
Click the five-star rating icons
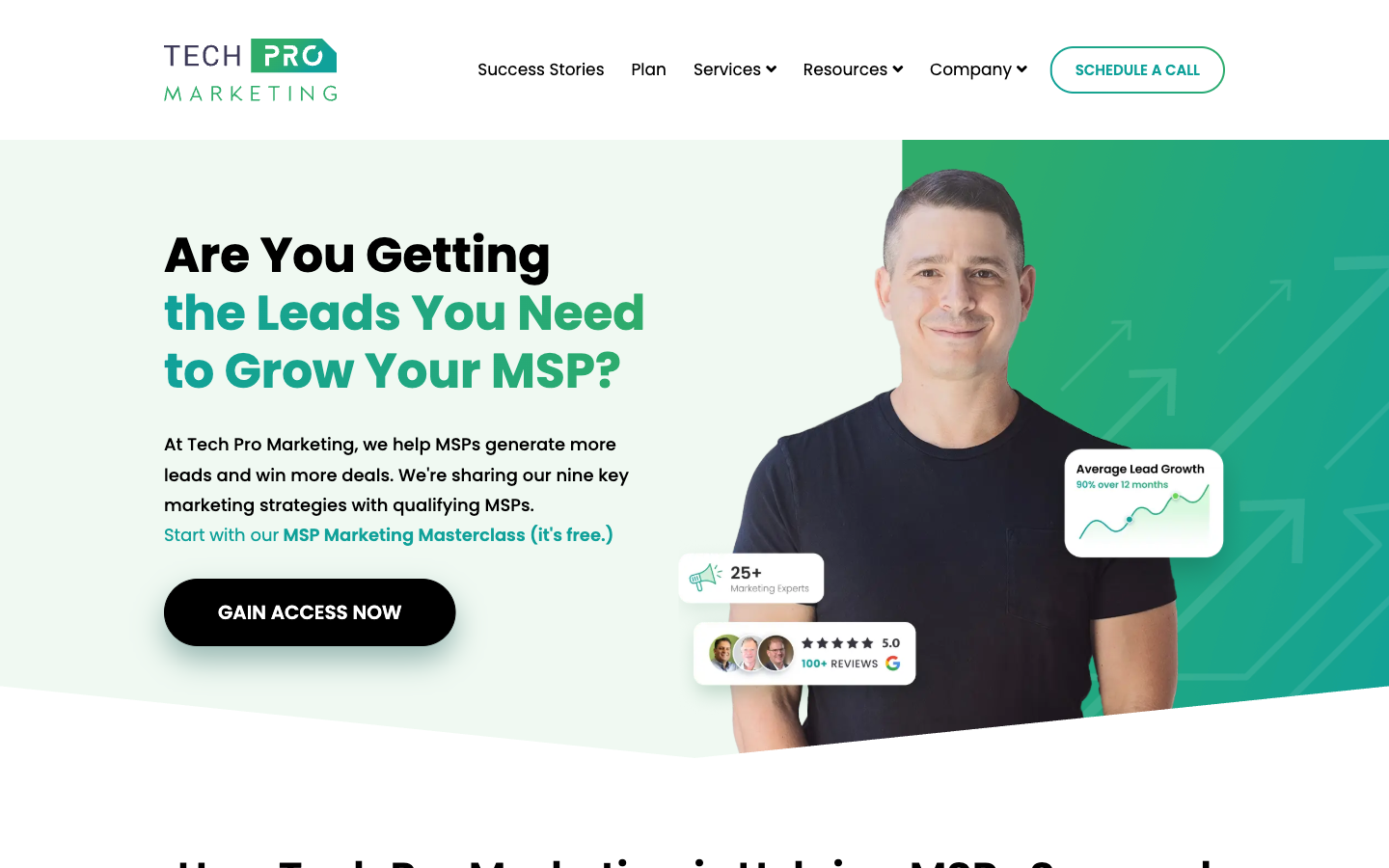pyautogui.click(x=837, y=643)
